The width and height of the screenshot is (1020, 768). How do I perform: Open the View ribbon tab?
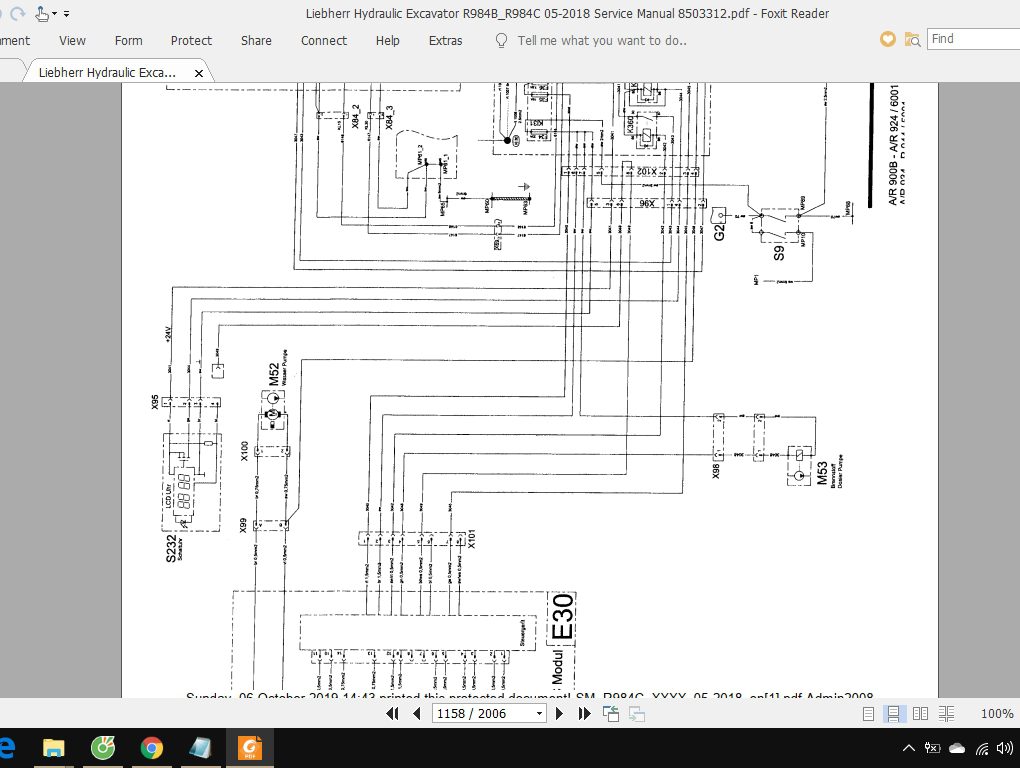72,40
